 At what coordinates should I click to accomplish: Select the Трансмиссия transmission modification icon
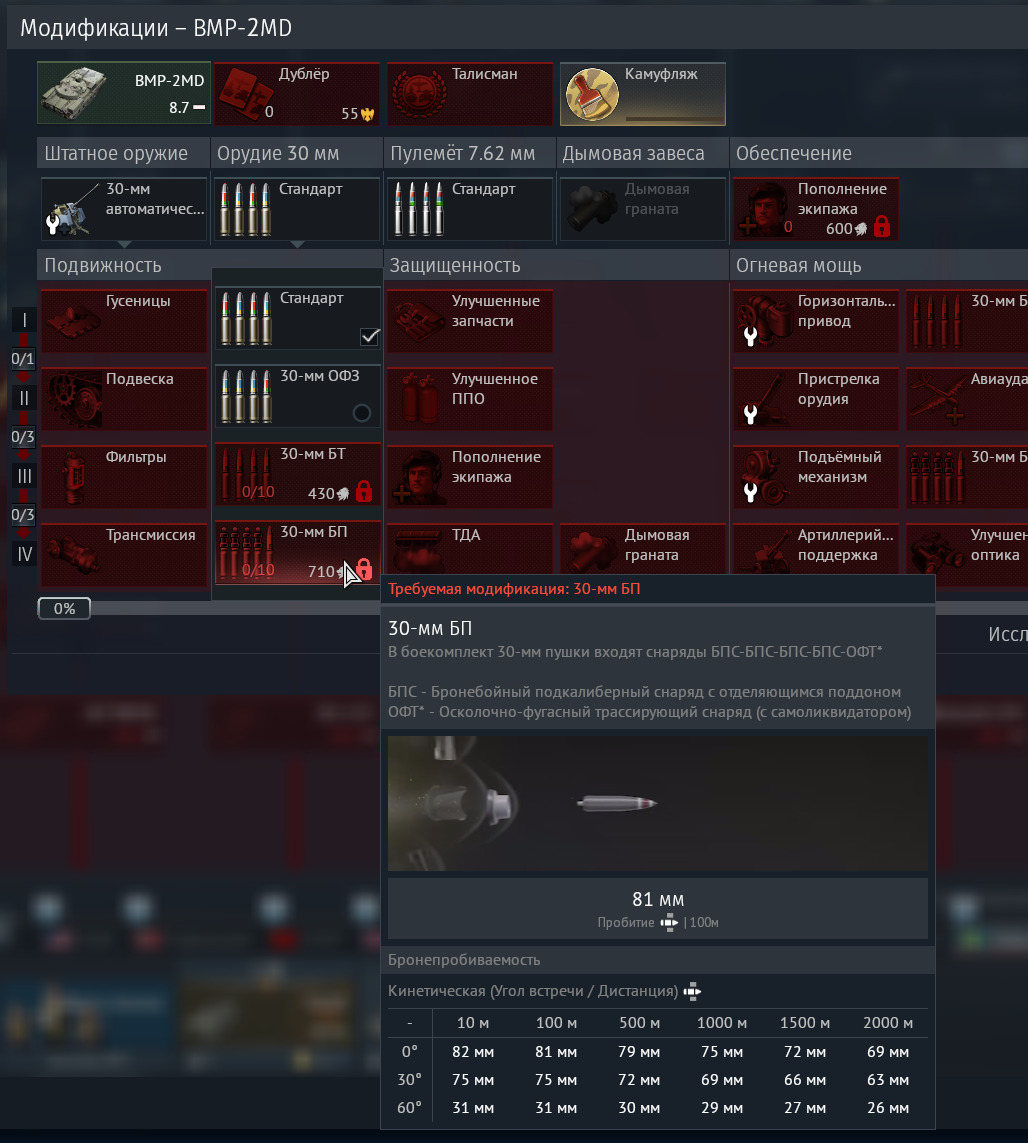pyautogui.click(x=74, y=554)
